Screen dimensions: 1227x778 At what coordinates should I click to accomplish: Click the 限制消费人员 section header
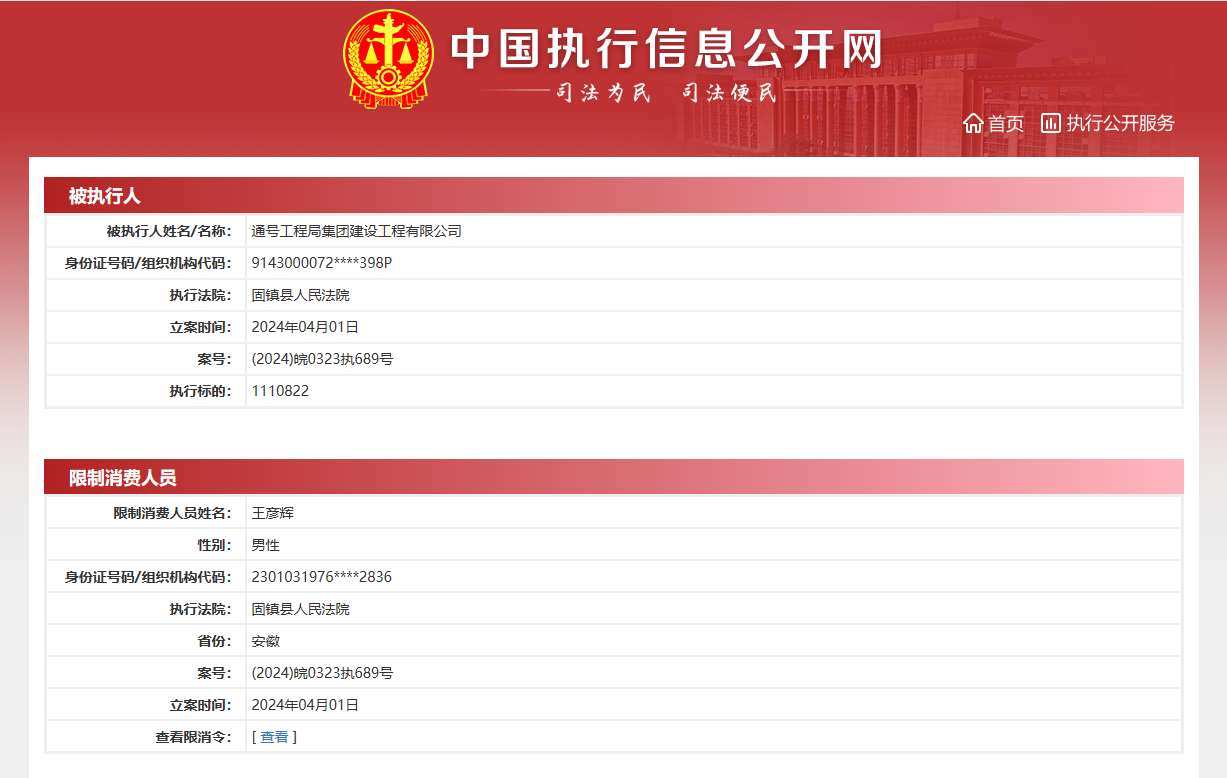click(x=122, y=478)
